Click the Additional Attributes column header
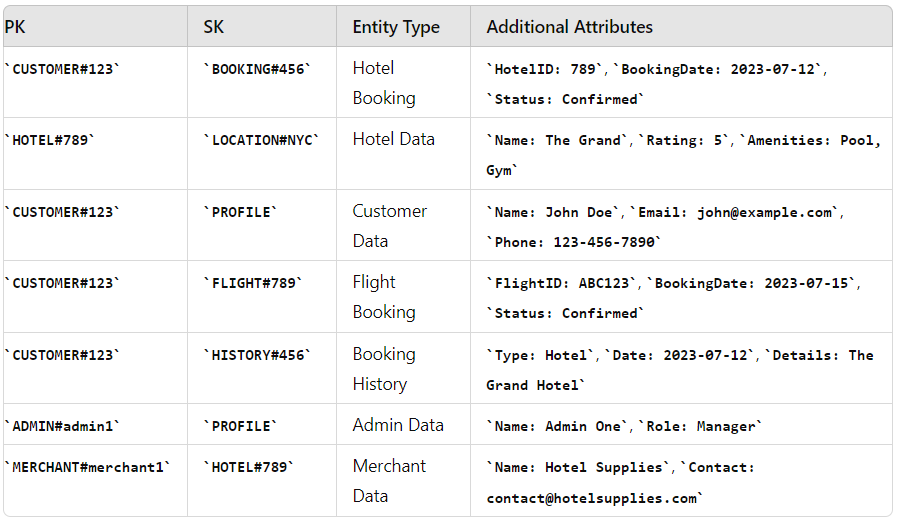898x521 pixels. pyautogui.click(x=569, y=27)
